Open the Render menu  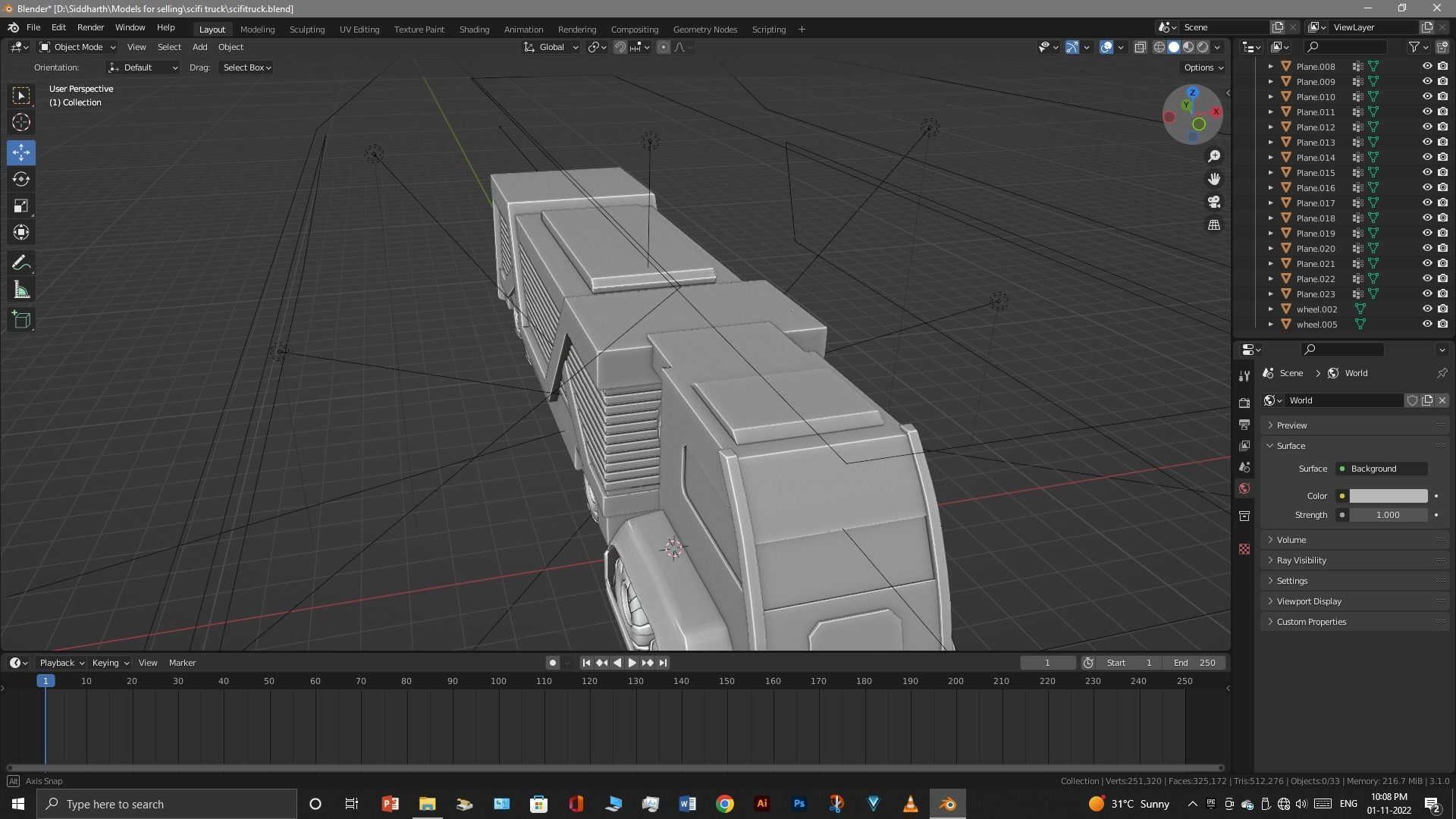coord(90,27)
